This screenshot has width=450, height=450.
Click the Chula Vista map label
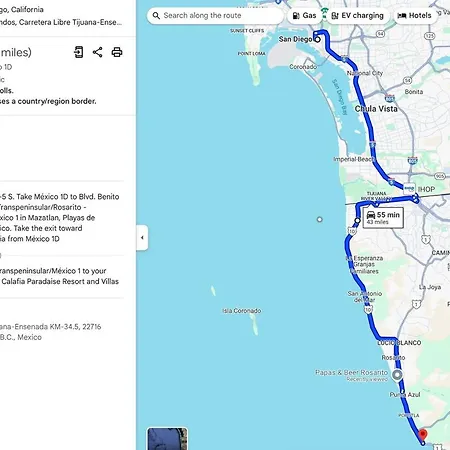pyautogui.click(x=376, y=109)
